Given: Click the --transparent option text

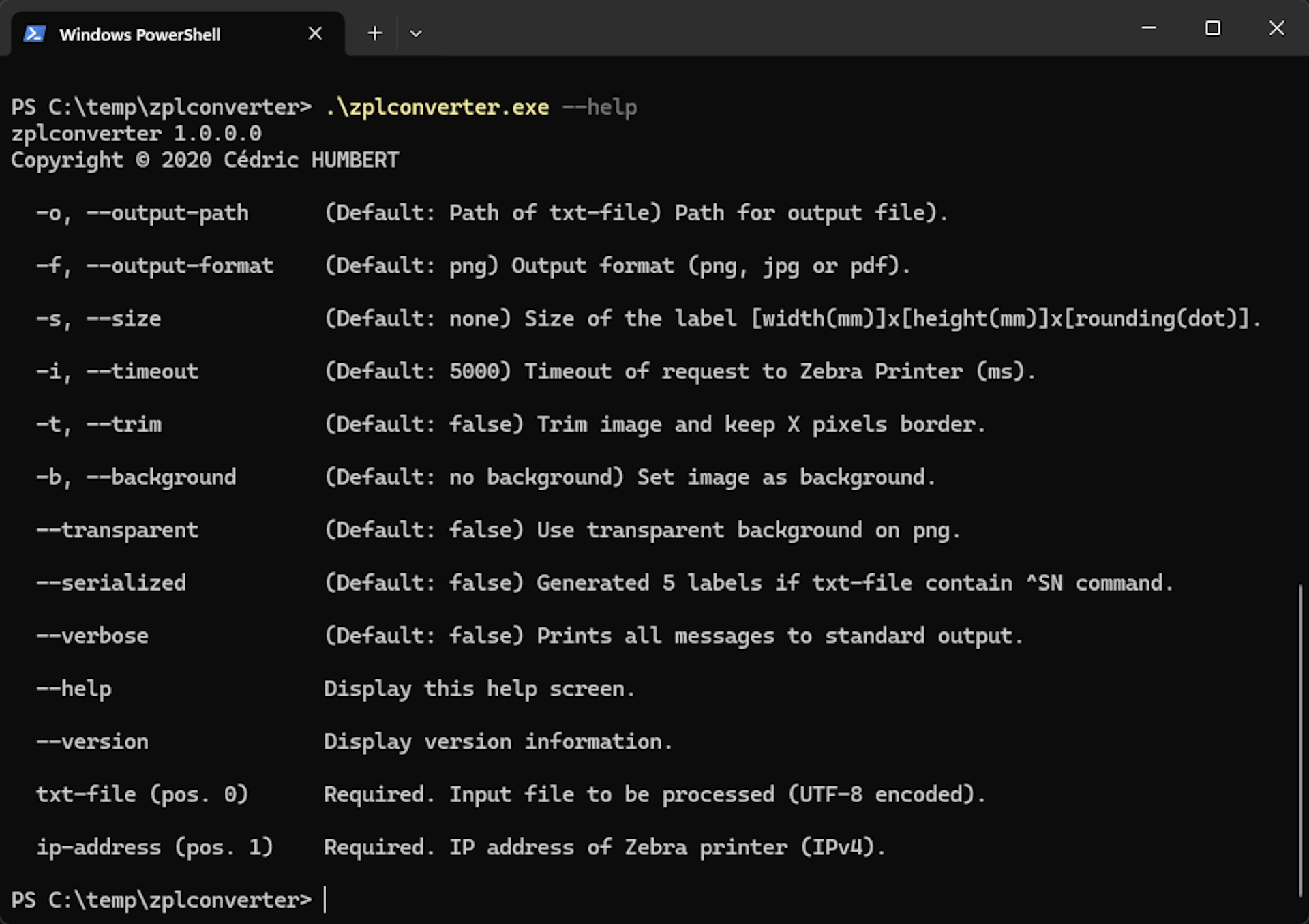Looking at the screenshot, I should [117, 530].
